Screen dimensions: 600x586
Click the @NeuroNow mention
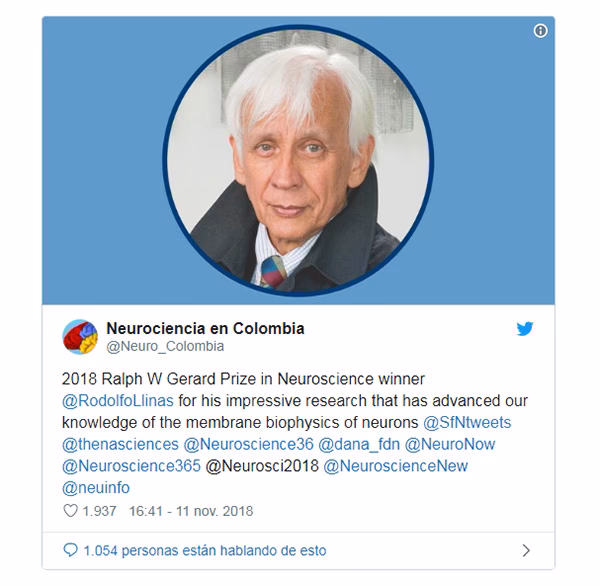pos(450,444)
